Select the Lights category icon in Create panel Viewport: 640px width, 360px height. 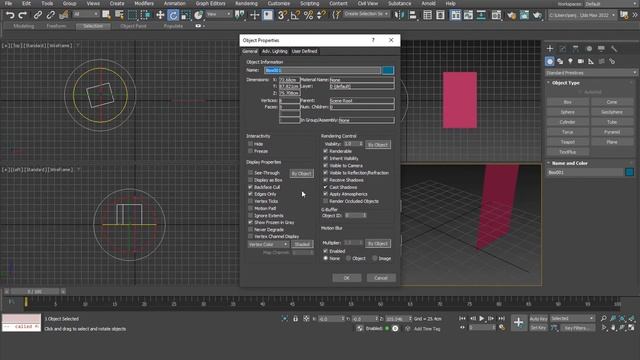point(570,61)
